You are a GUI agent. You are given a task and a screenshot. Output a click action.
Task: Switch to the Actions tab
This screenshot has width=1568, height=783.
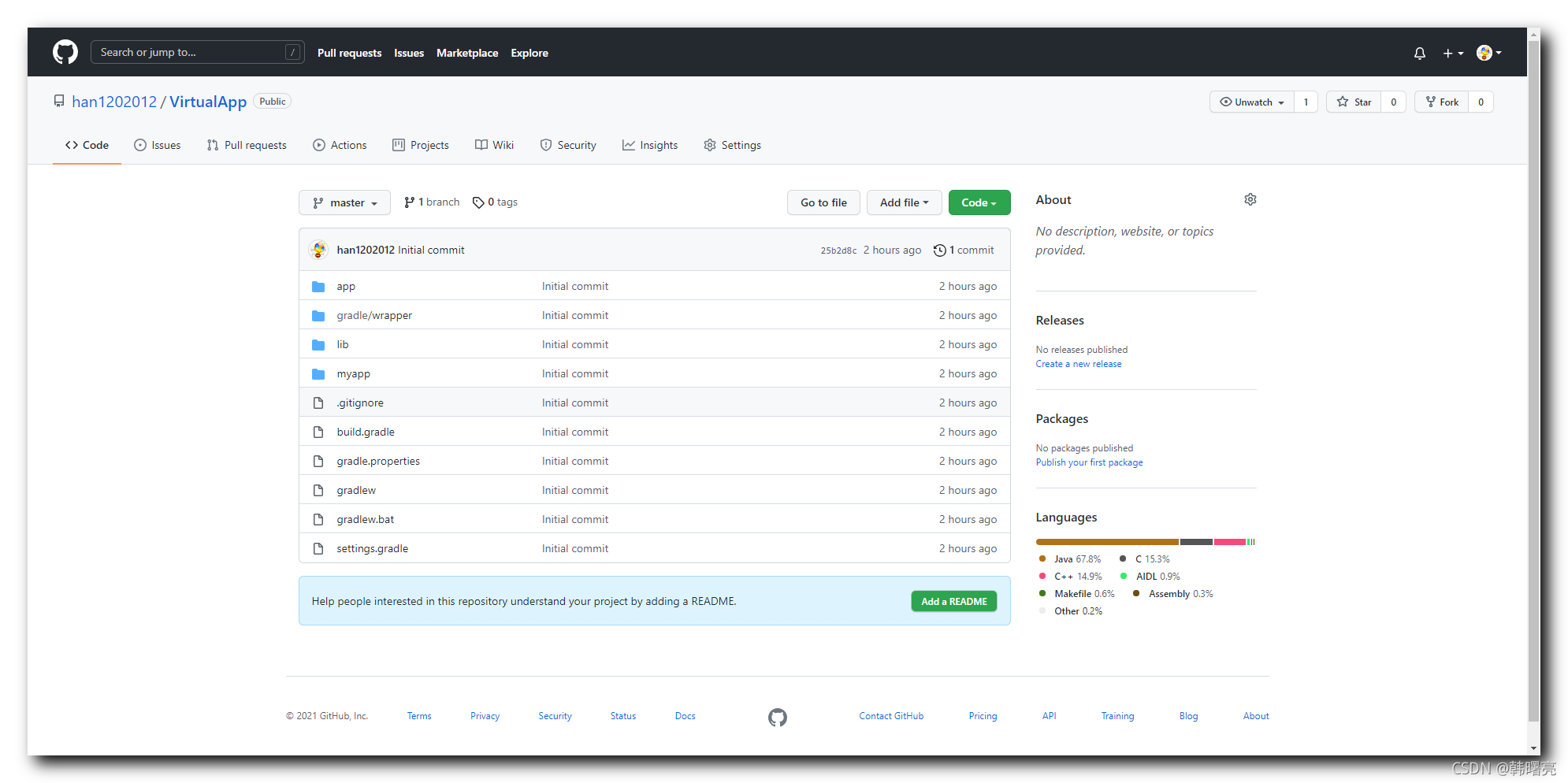coord(340,145)
